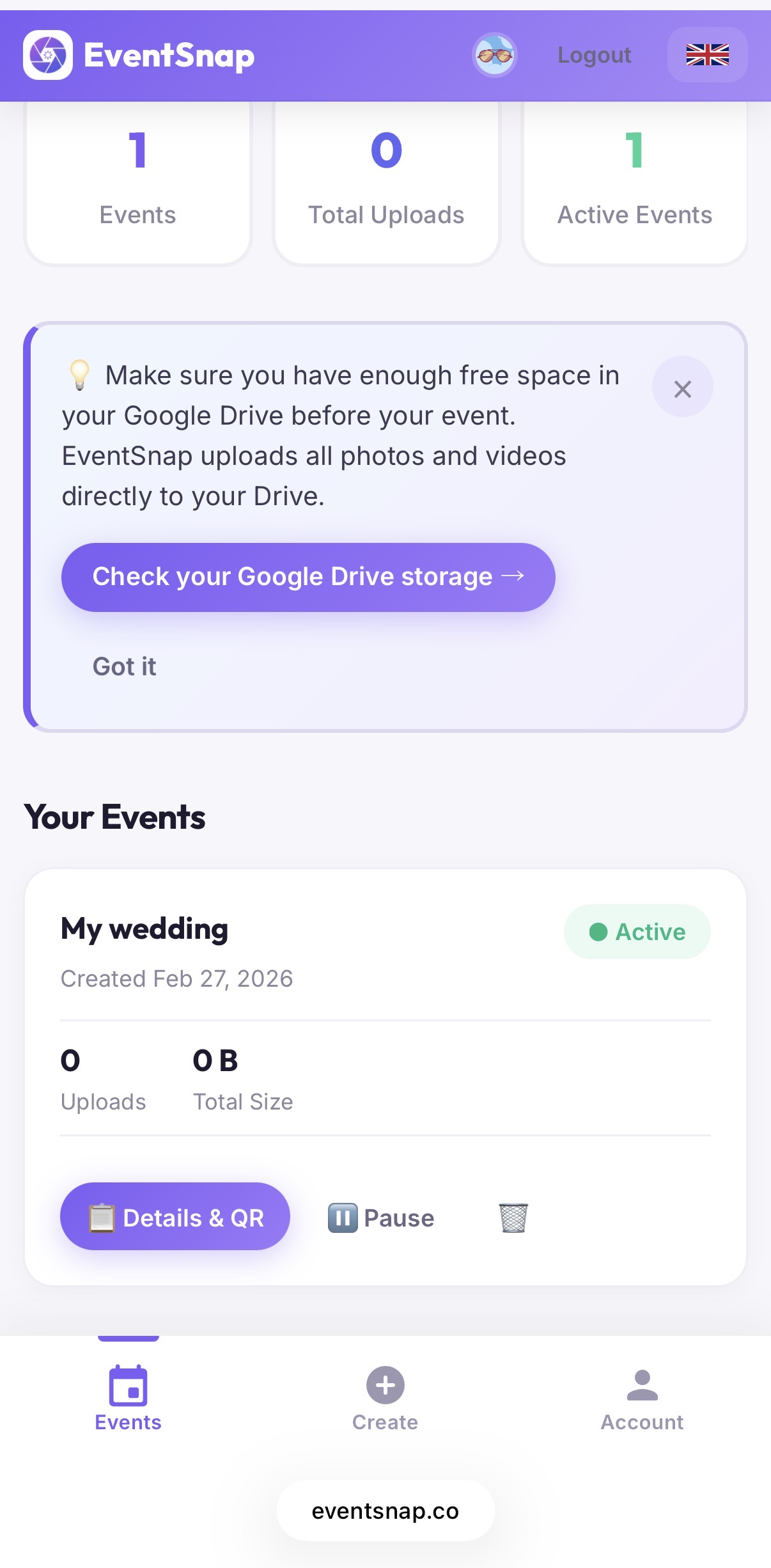Click the Active Events stat card

[635, 182]
